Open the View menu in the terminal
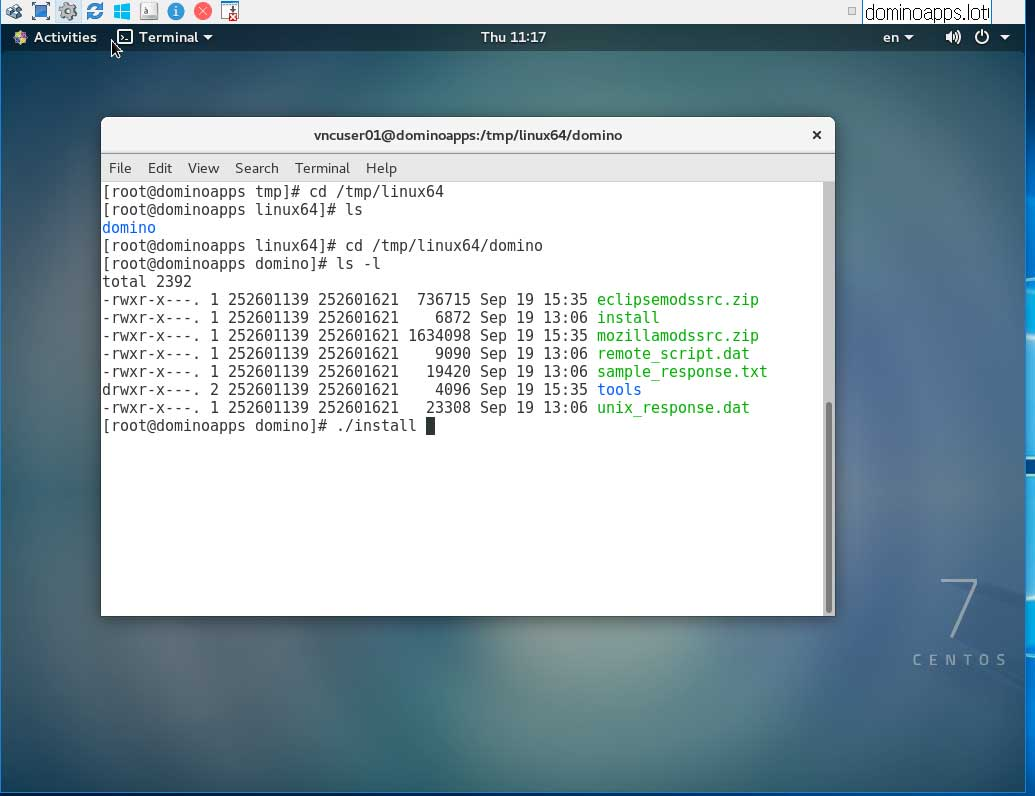Viewport: 1035px width, 796px height. pyautogui.click(x=203, y=168)
